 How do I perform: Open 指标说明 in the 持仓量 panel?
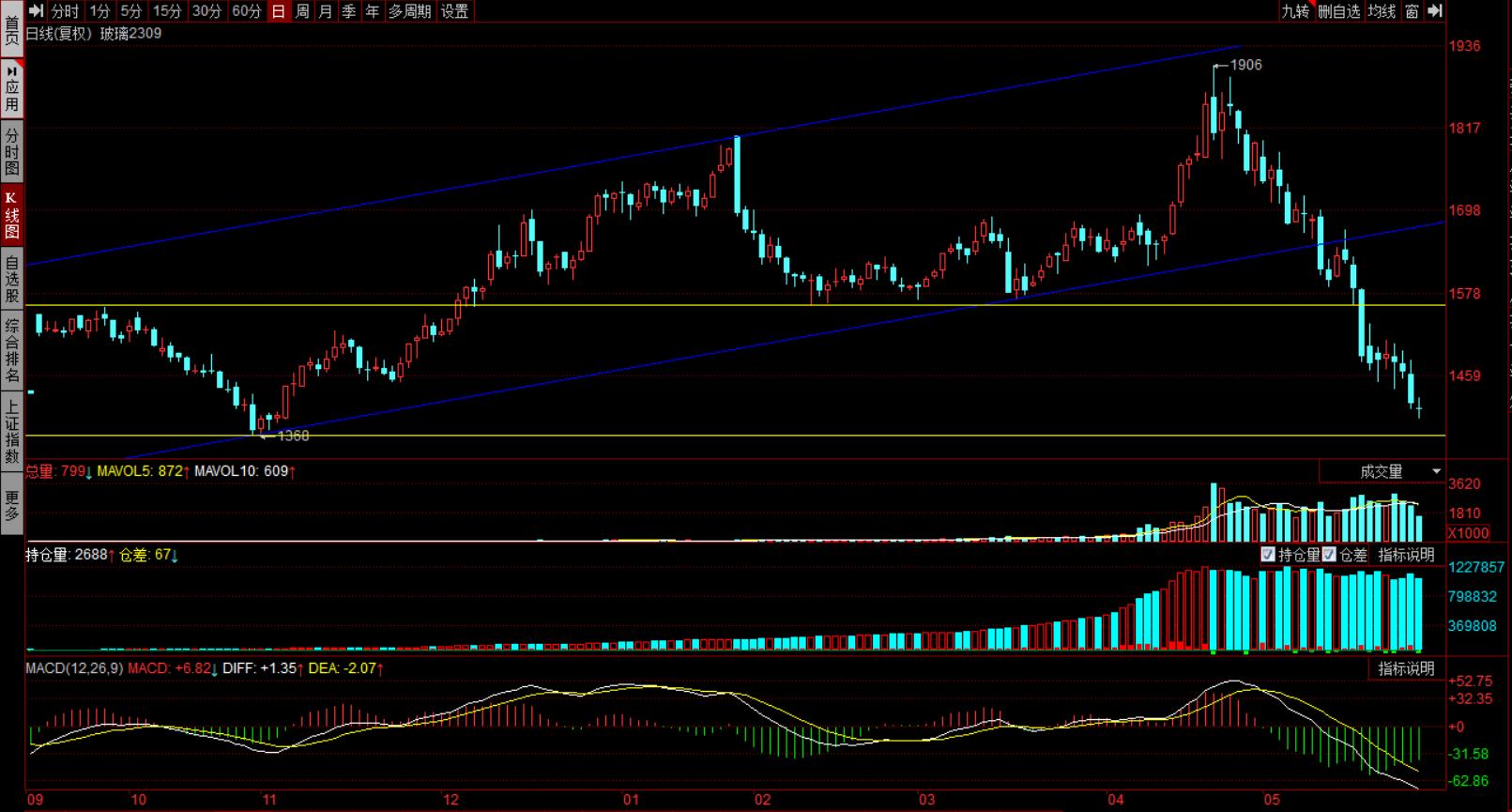click(1406, 555)
